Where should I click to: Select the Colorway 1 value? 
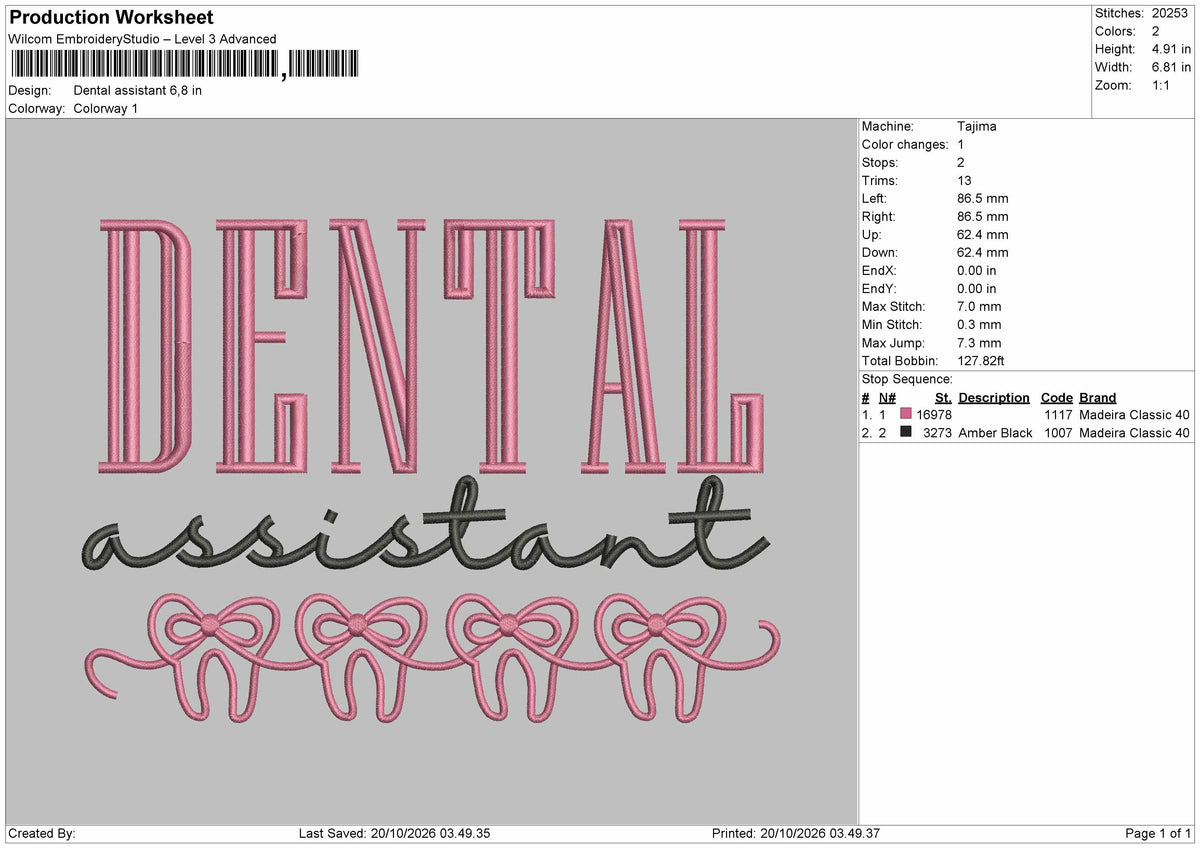pos(106,108)
